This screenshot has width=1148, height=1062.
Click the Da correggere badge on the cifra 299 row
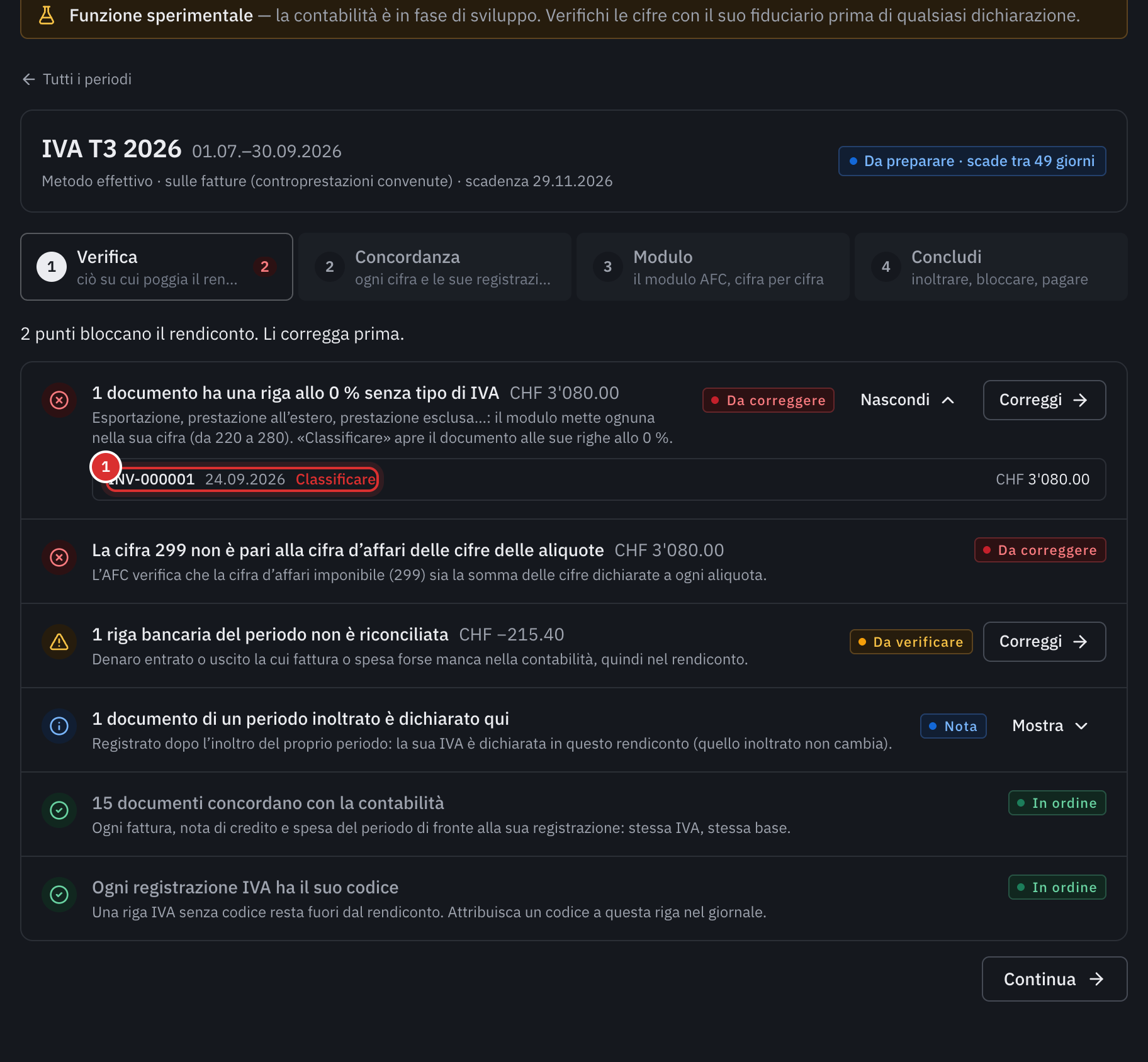[1040, 550]
